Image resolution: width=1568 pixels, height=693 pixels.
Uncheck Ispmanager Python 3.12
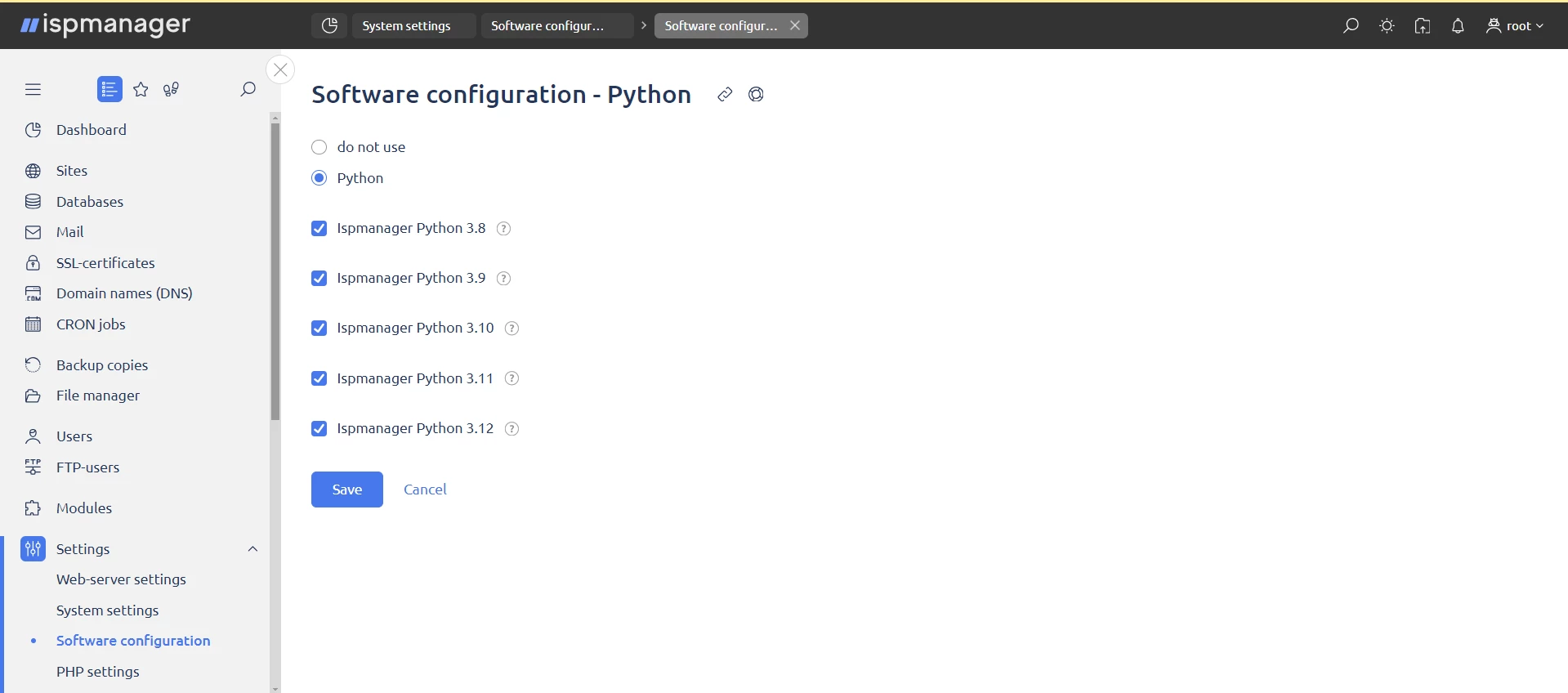pos(319,429)
